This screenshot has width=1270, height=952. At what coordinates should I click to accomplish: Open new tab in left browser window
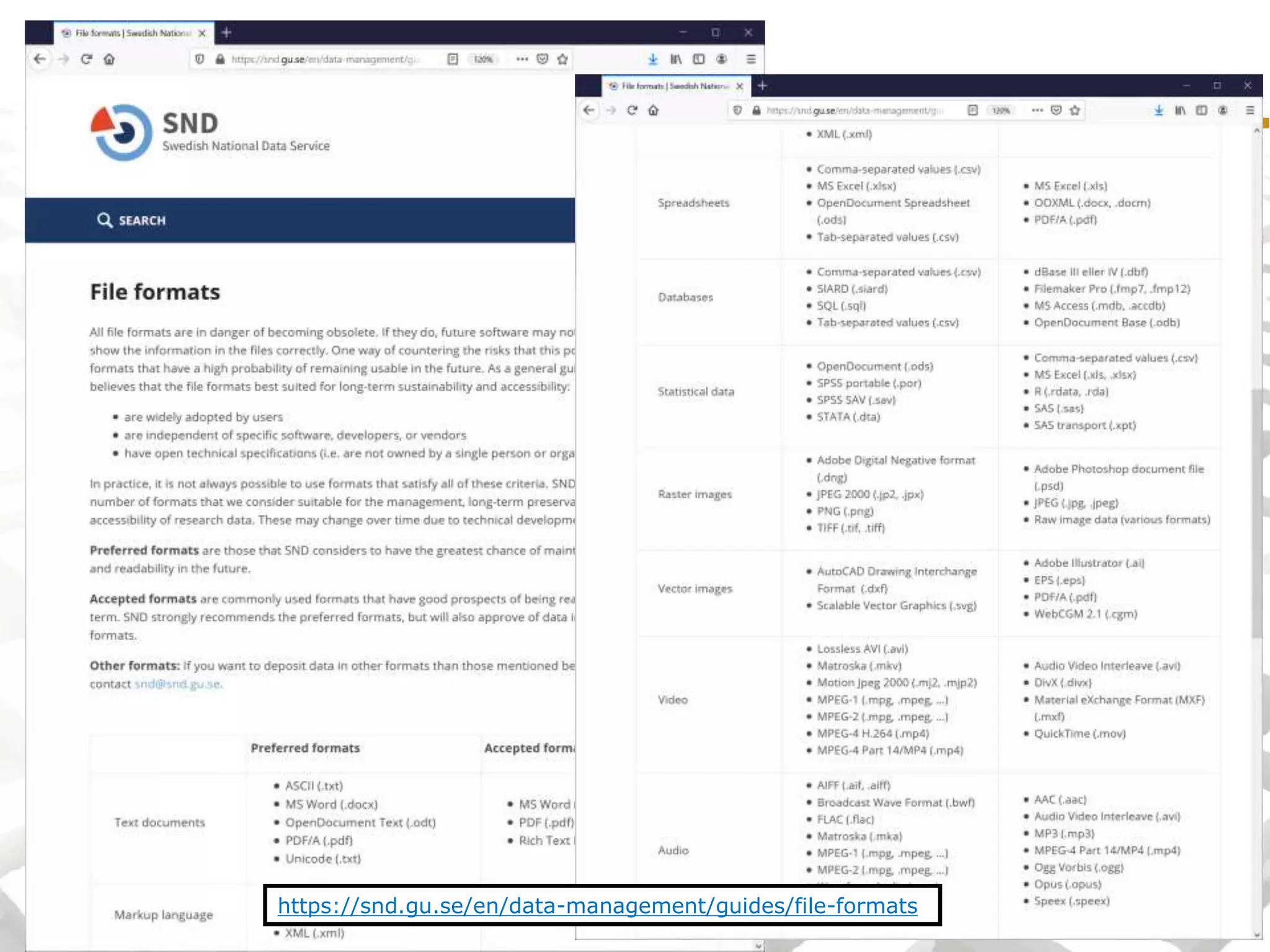[227, 32]
